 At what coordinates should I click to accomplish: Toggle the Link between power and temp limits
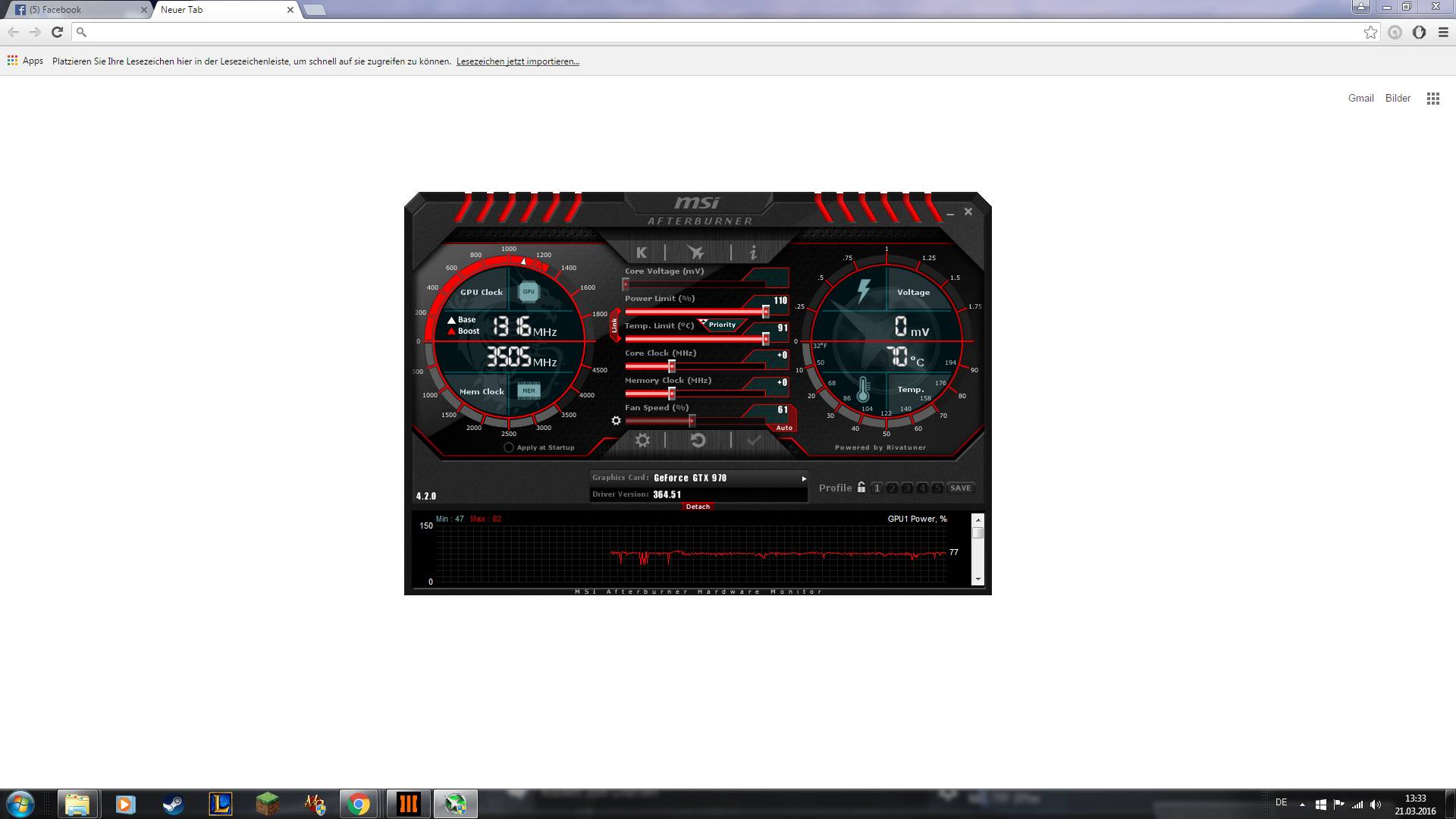click(x=614, y=325)
